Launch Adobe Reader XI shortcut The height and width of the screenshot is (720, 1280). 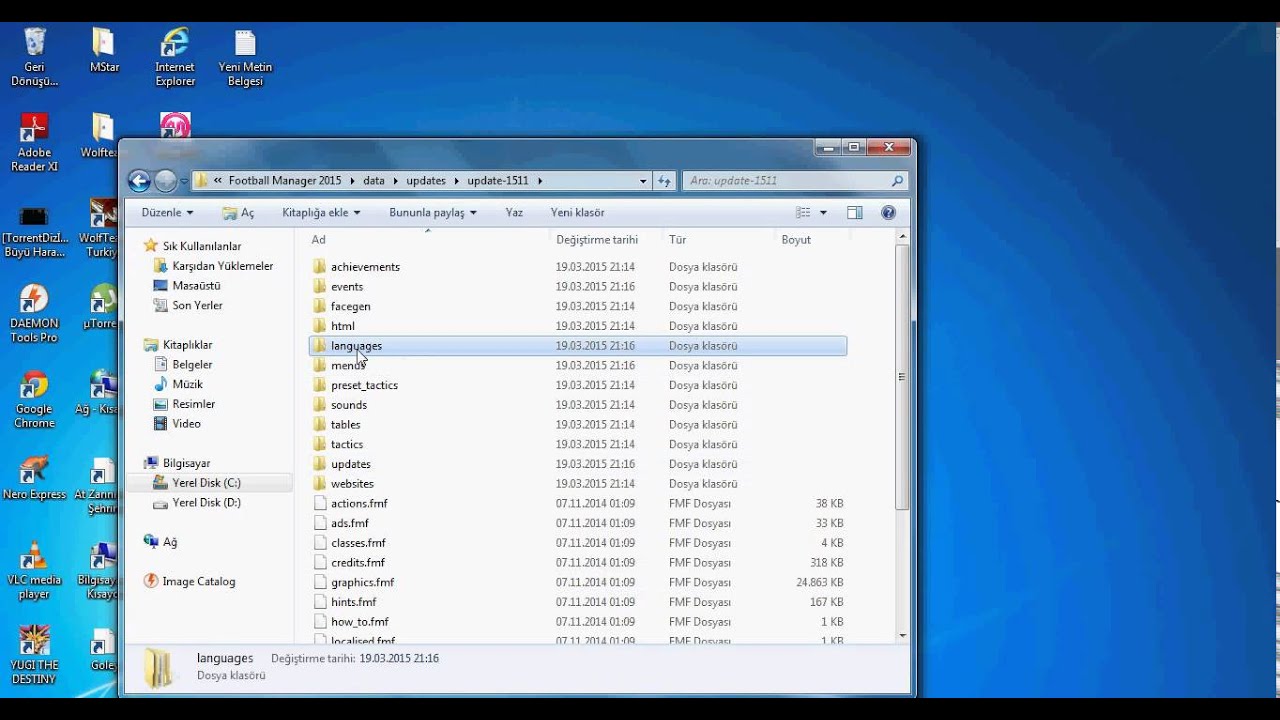tap(34, 143)
